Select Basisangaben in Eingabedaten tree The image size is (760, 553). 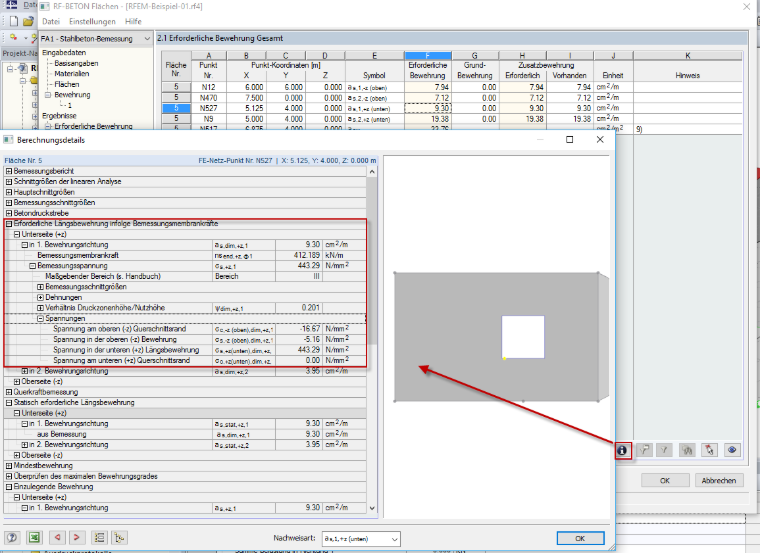(76, 63)
